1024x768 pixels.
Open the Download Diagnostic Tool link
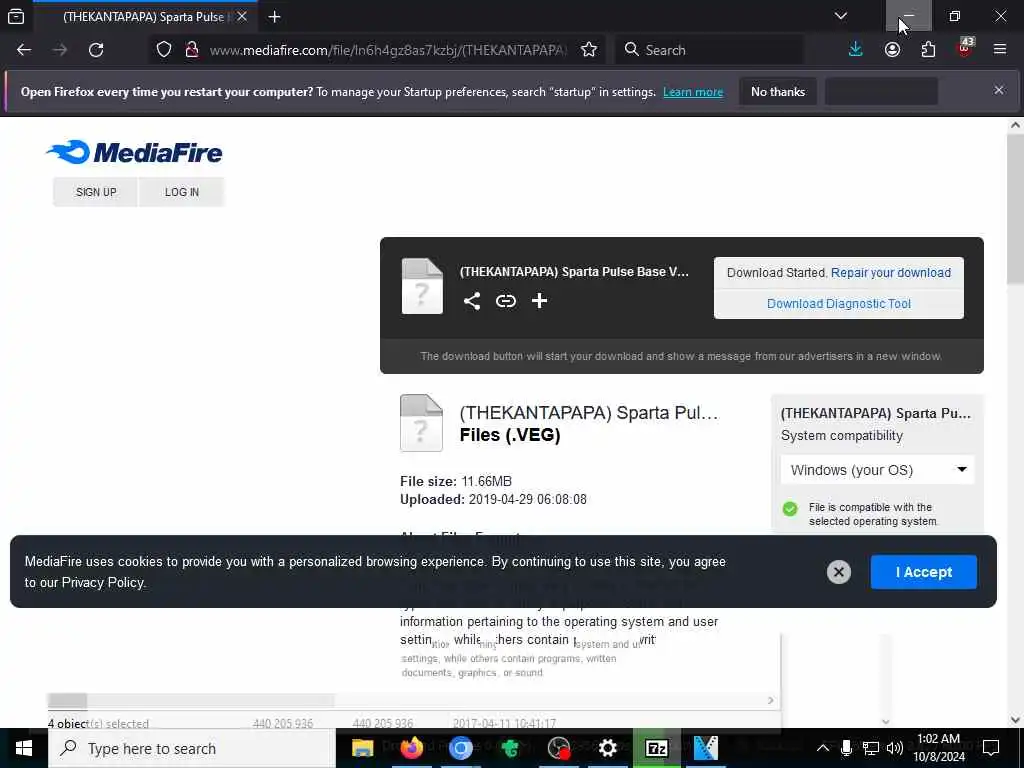[839, 304]
